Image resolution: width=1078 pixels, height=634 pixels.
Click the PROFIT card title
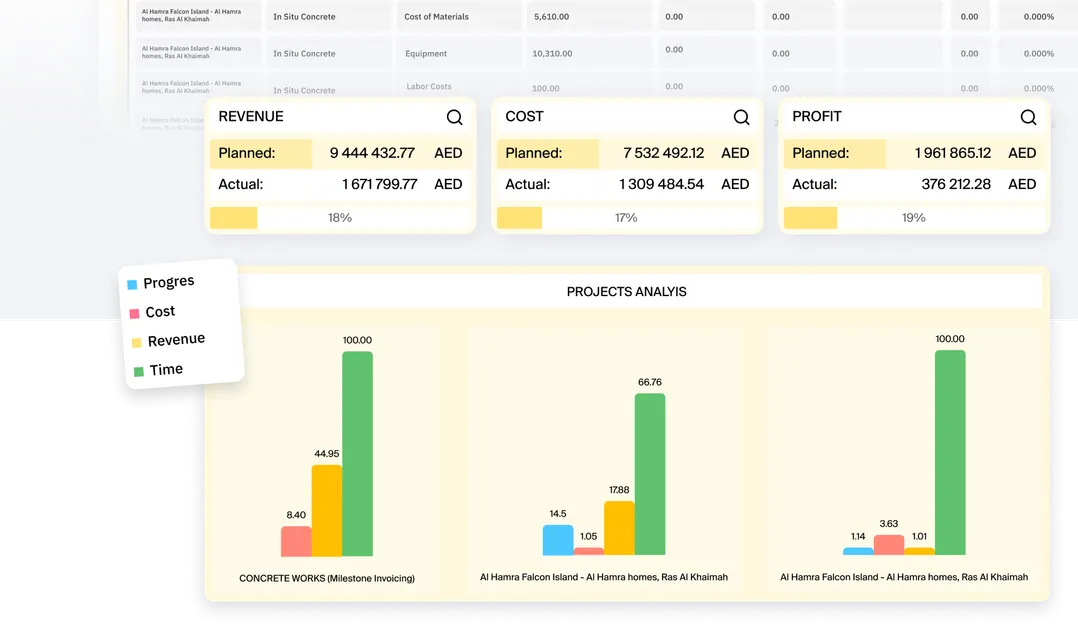pos(817,116)
